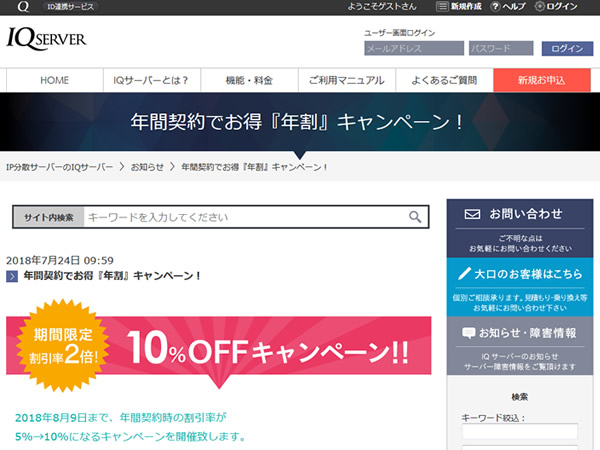600x450 pixels.
Task: Open article title 年間契約でお得『年割』キャンペーン！
Action: point(112,276)
